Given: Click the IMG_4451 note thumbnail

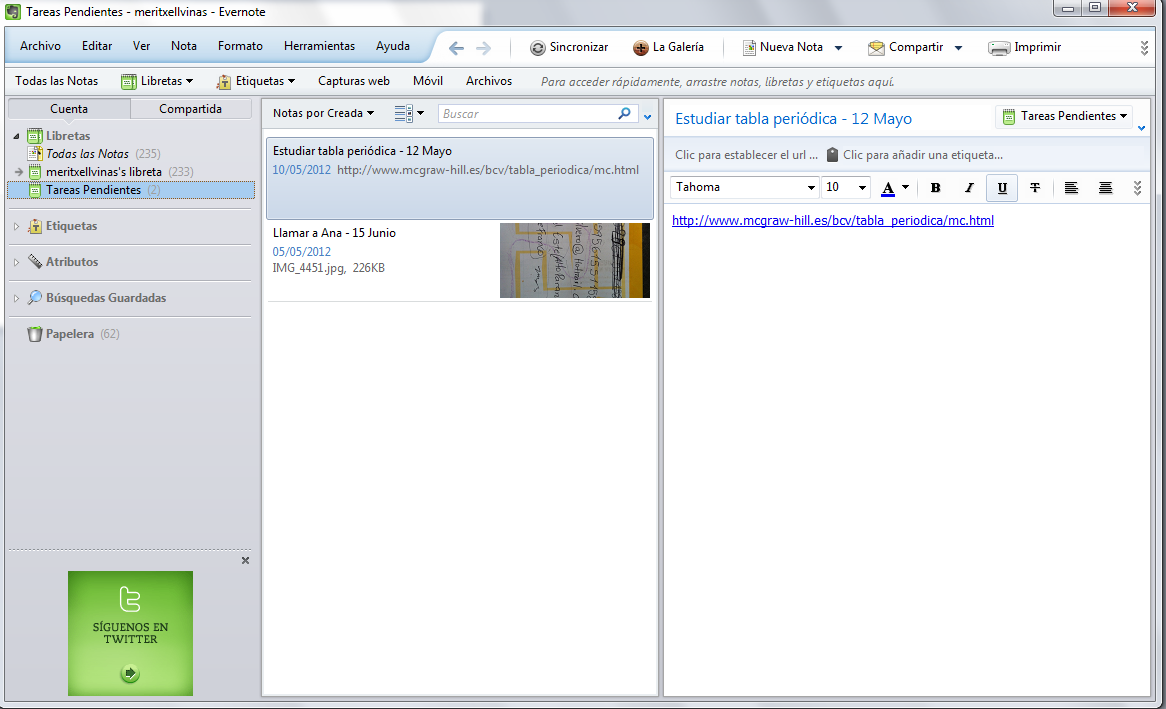Looking at the screenshot, I should click(575, 260).
